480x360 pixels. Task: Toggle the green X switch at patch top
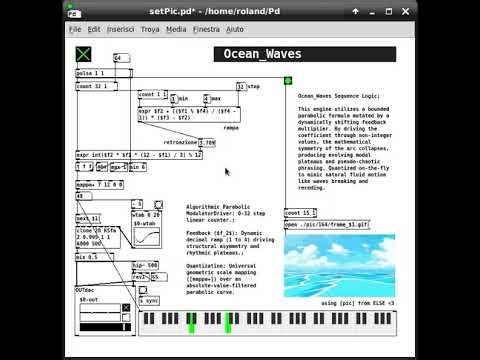click(83, 54)
